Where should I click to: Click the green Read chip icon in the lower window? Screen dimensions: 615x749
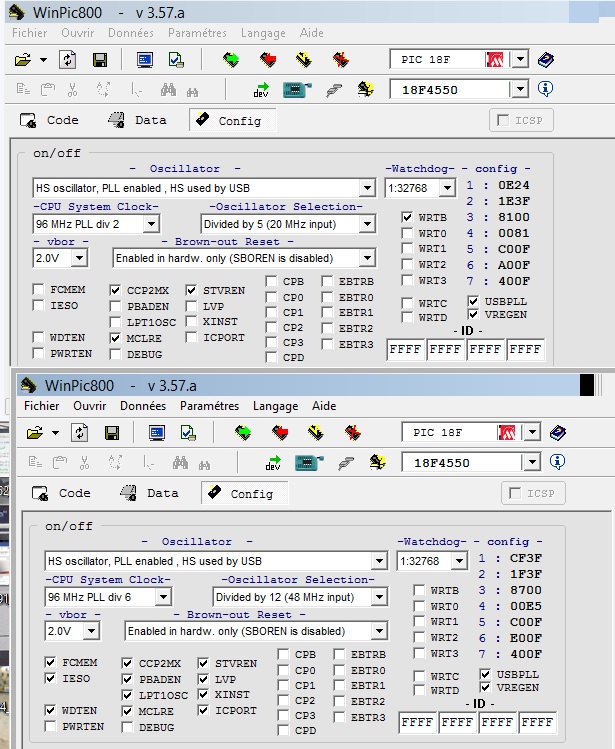pos(243,433)
